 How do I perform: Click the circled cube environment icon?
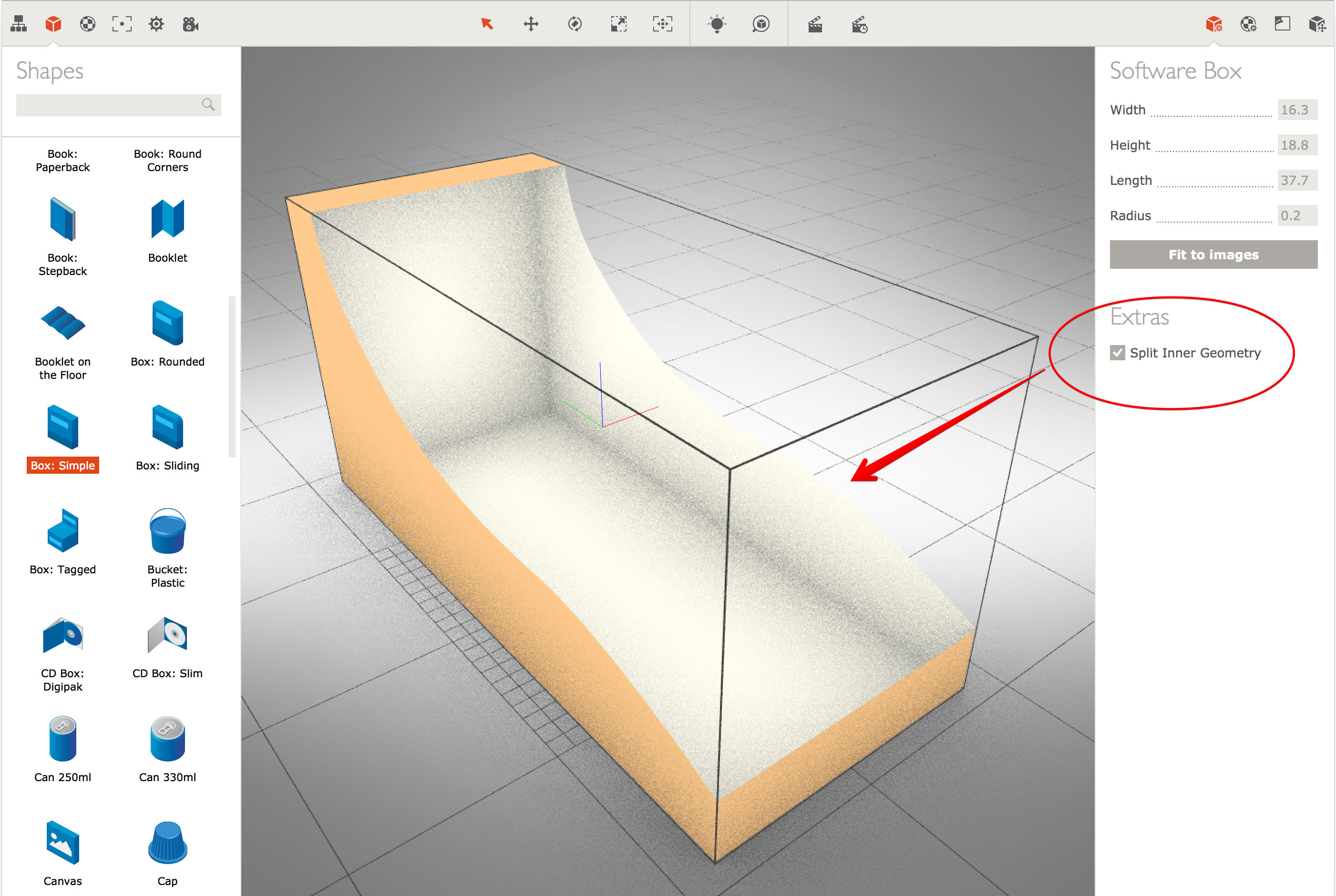(x=761, y=24)
